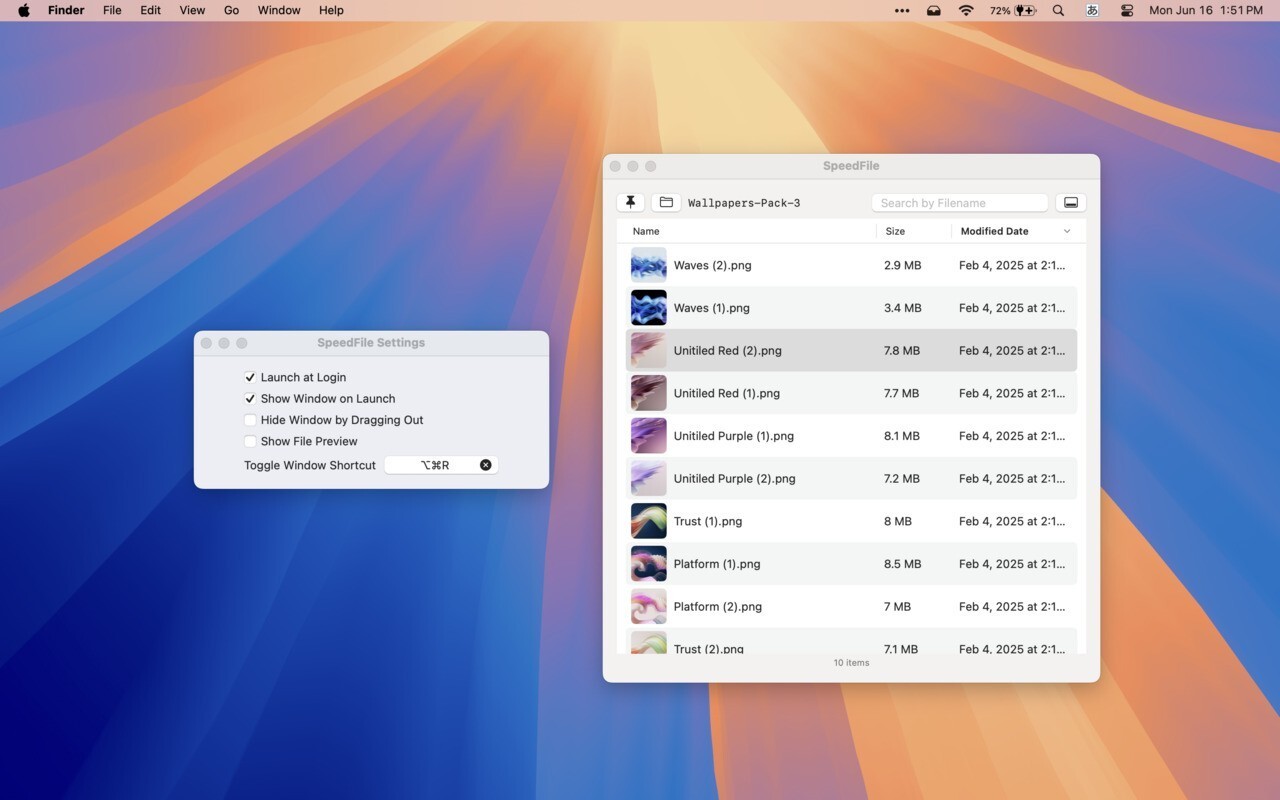Open Spotlight search in menu bar
The width and height of the screenshot is (1280, 800).
click(x=1058, y=10)
